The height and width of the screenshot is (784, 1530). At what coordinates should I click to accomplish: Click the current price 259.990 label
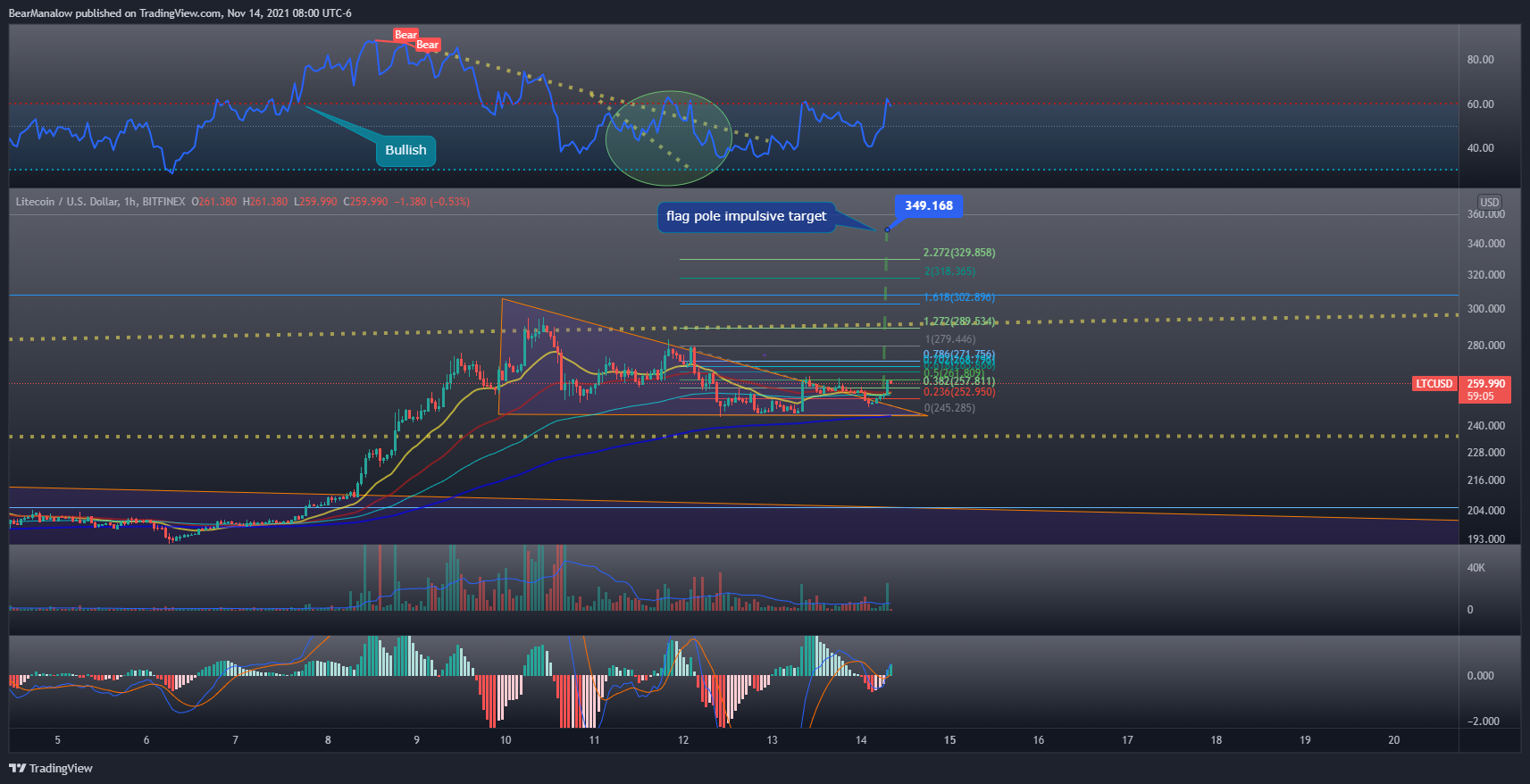(x=1486, y=384)
